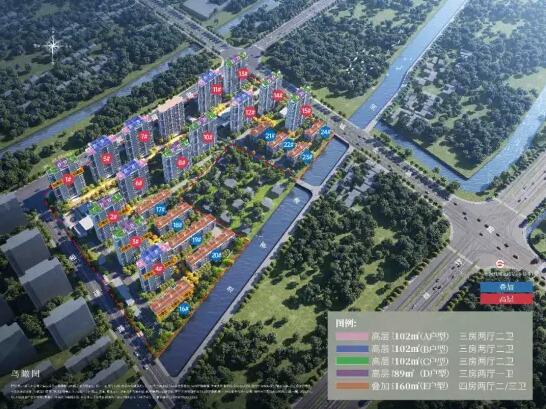Click the compass star north indicator
Screen dimensions: 546x409
53,45
